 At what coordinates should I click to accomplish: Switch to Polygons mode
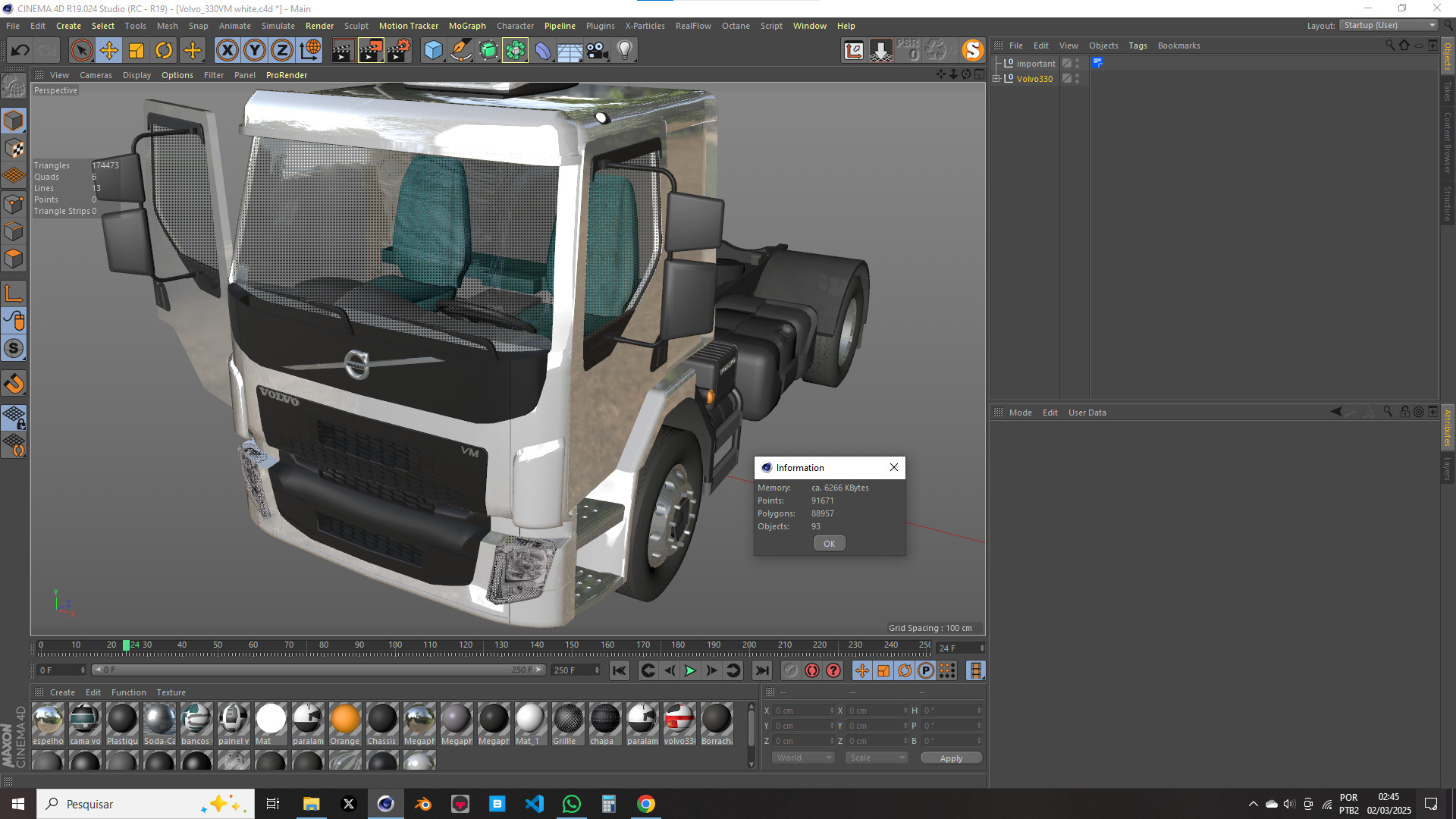tap(14, 259)
